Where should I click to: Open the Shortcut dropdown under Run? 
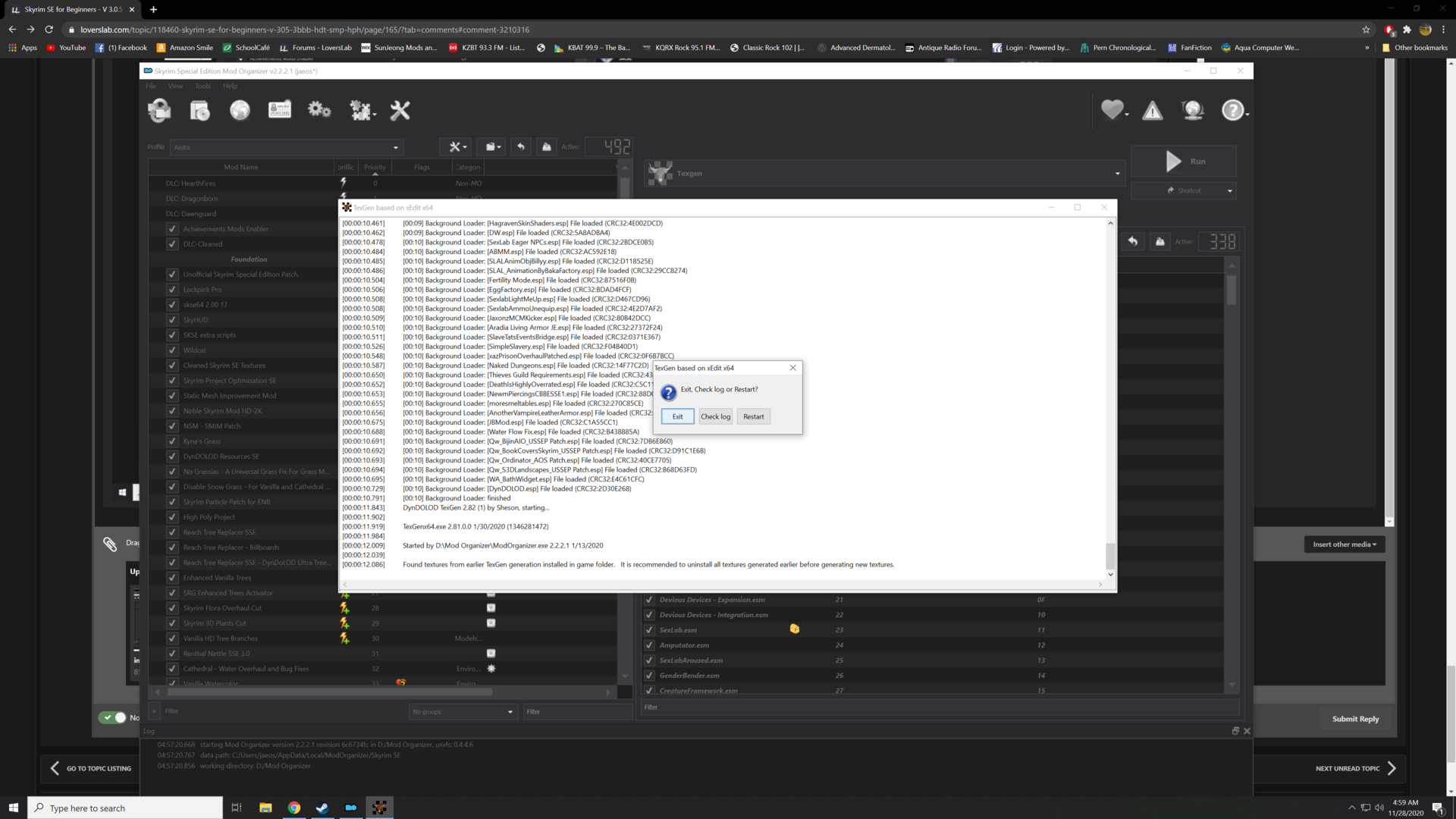[x=1183, y=190]
